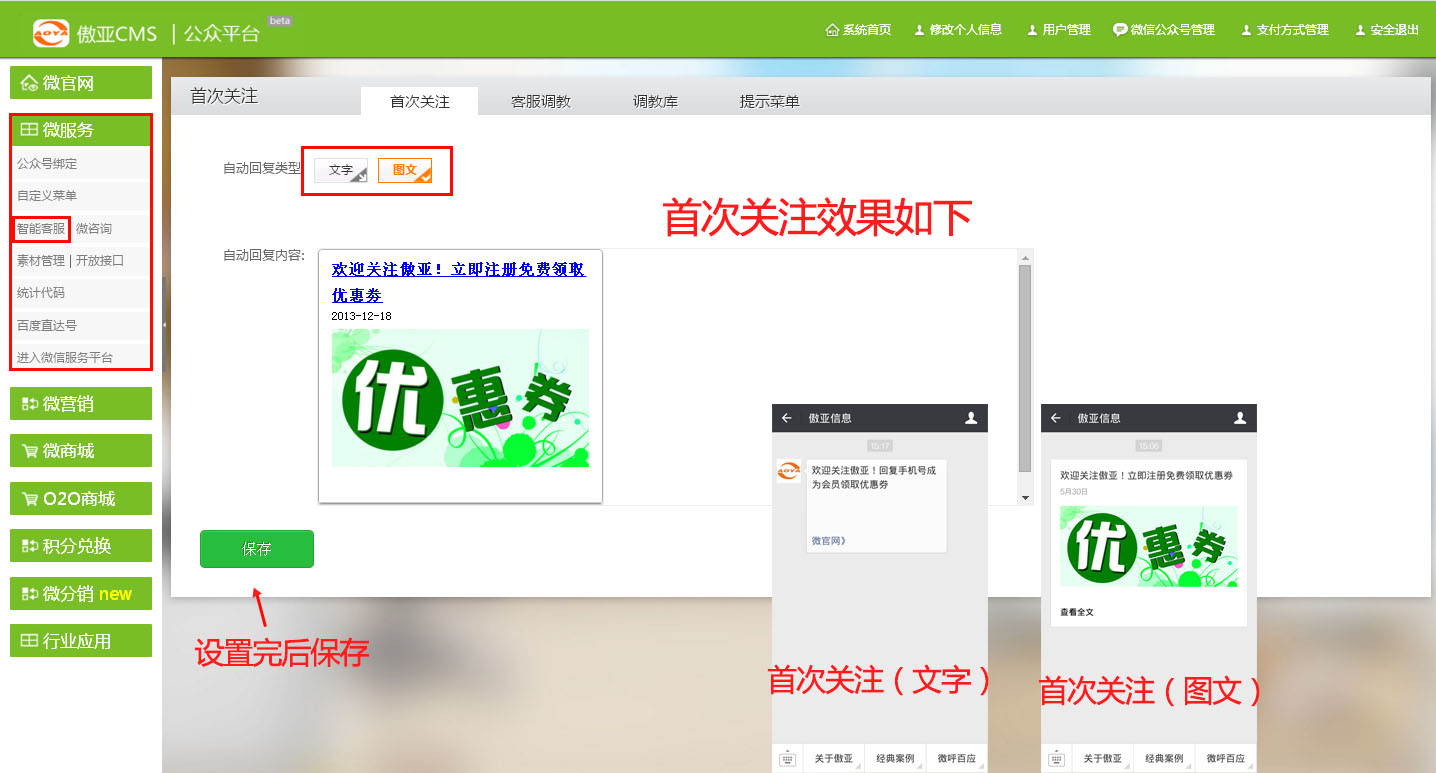This screenshot has width=1436, height=773.
Task: Expand the 积分兑换 sidebar section
Action: [81, 546]
